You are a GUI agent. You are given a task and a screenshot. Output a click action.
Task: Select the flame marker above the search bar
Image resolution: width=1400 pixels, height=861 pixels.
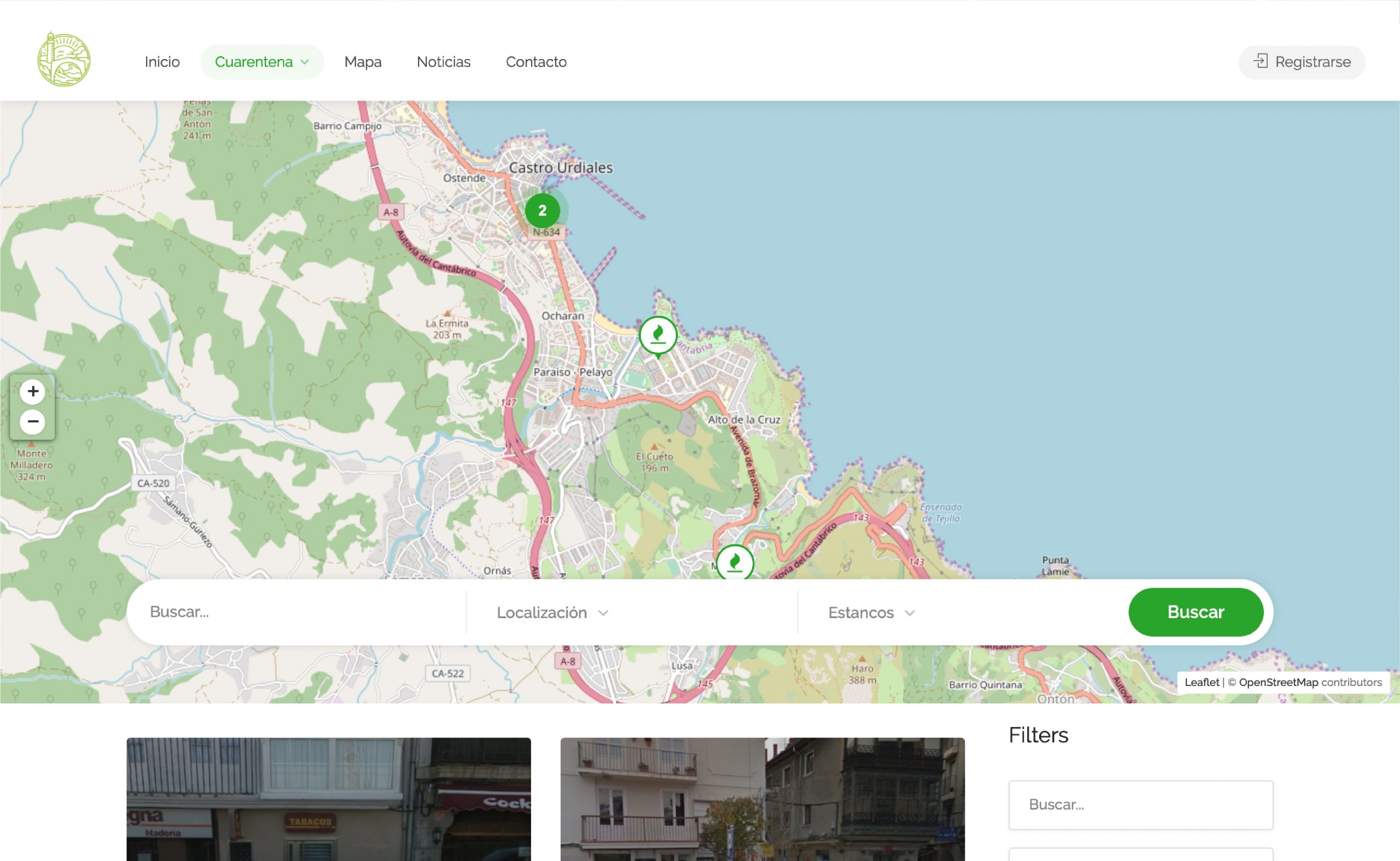tap(735, 562)
